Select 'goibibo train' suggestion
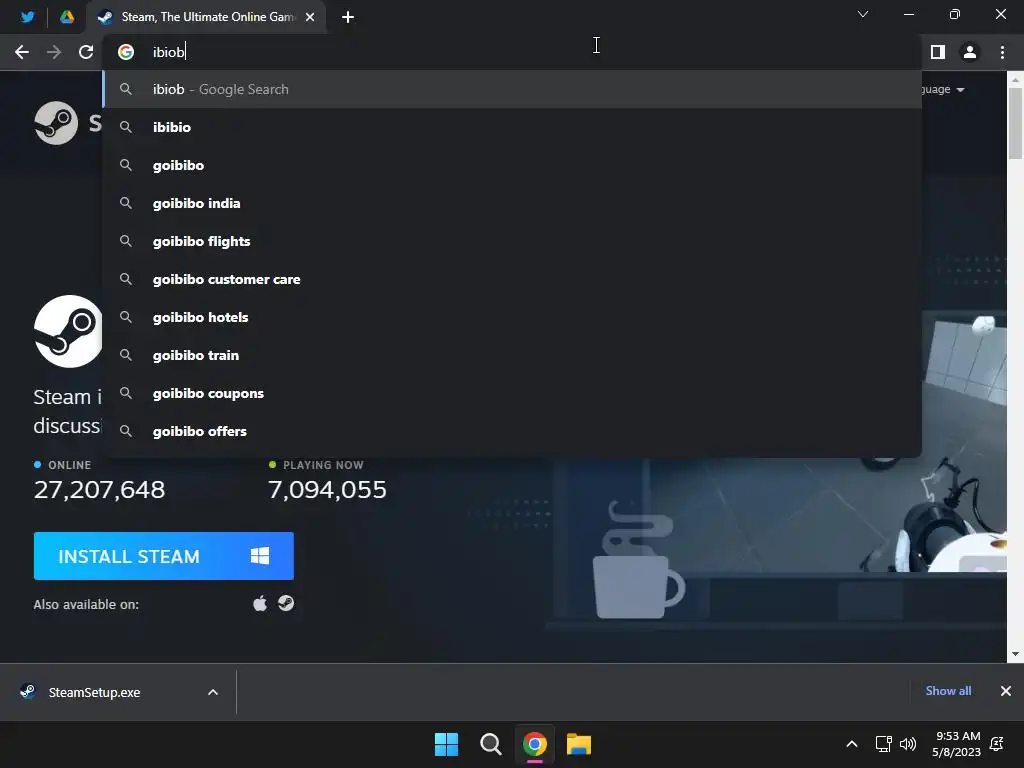 512,355
